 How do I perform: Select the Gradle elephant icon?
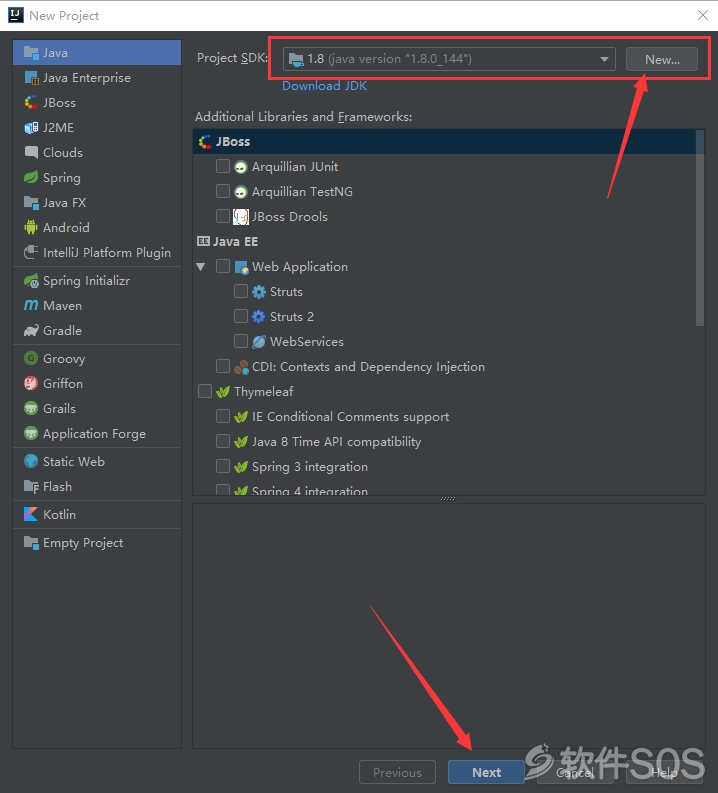31,331
